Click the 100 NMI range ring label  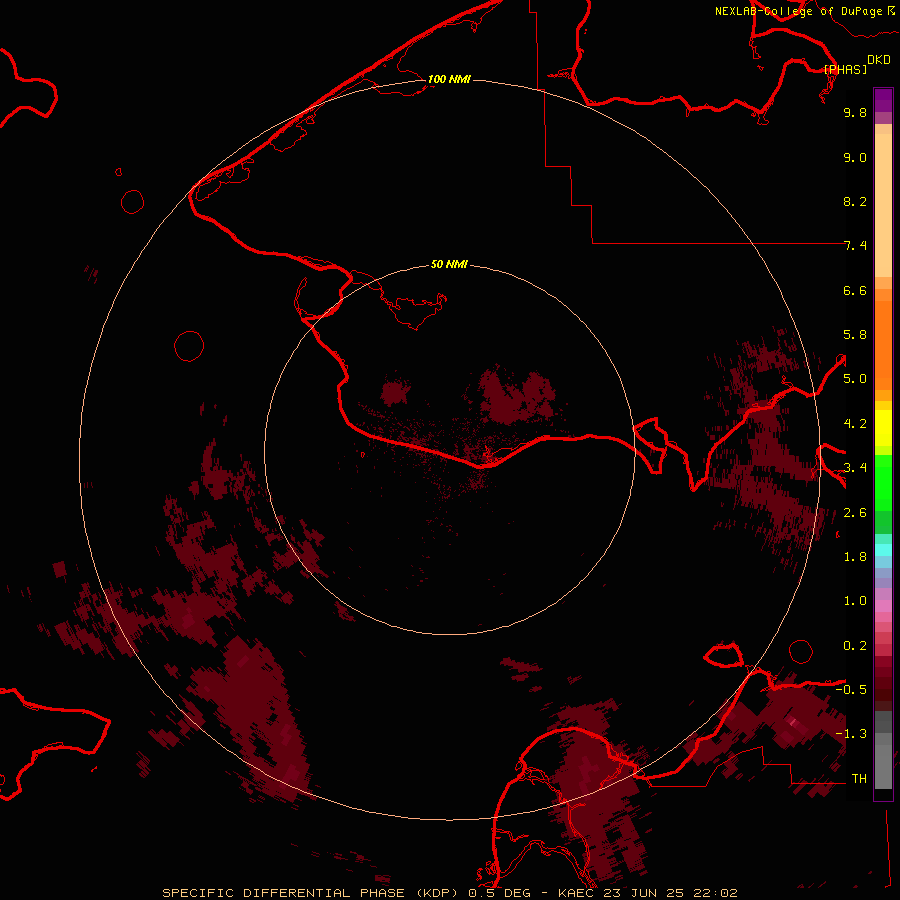tap(449, 79)
